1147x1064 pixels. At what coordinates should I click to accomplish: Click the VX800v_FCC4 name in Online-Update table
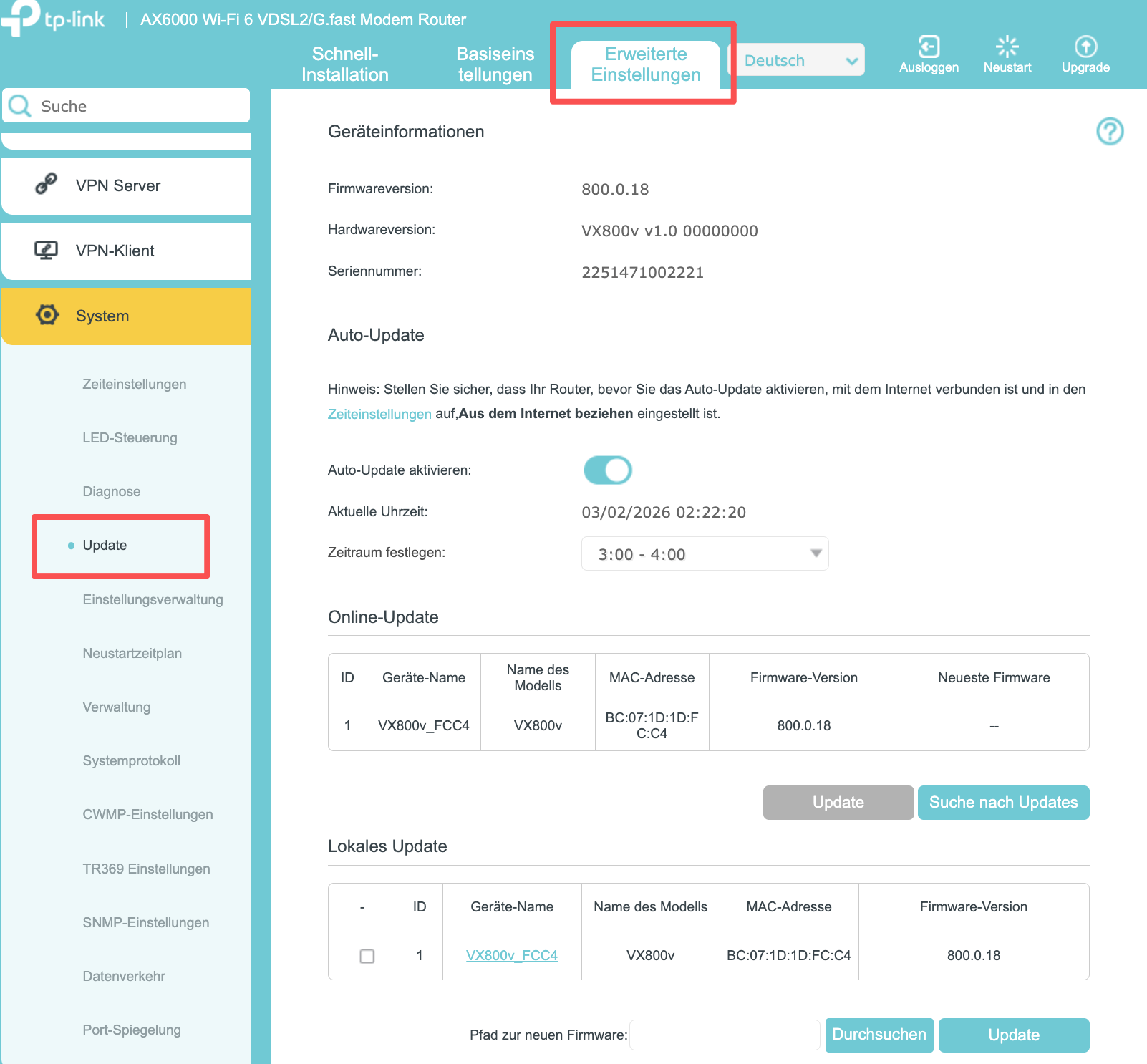(x=424, y=725)
